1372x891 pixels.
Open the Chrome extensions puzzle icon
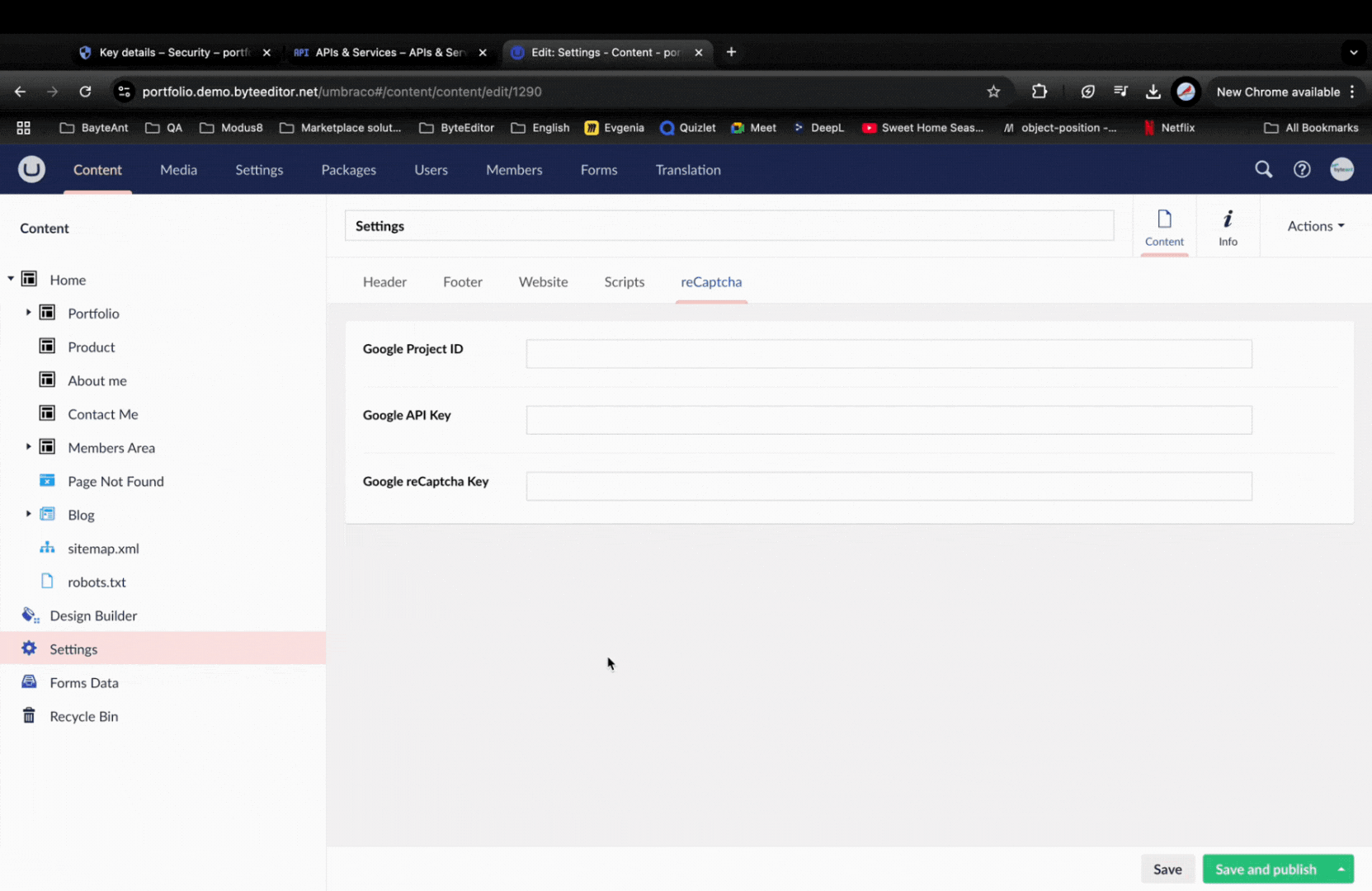pos(1040,92)
